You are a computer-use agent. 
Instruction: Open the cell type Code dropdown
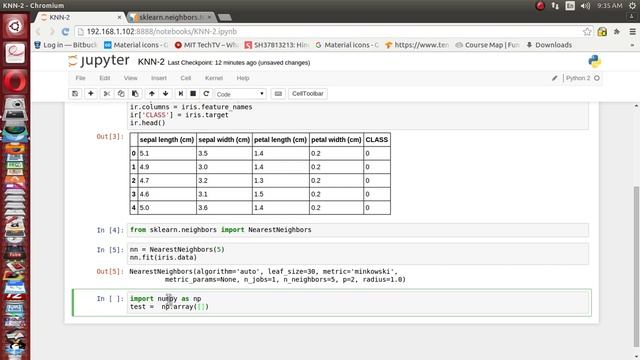[x=240, y=94]
